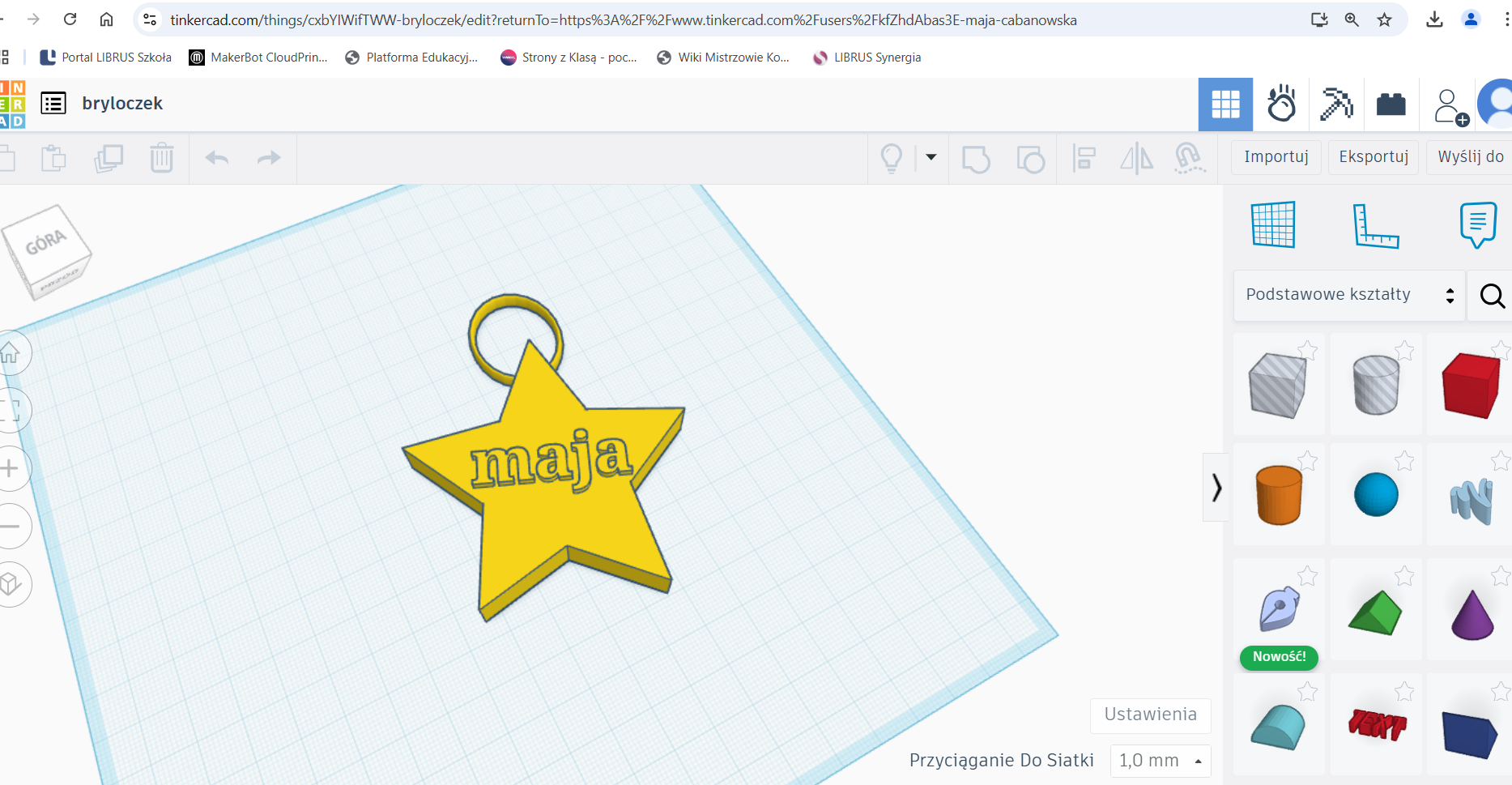This screenshot has width=1512, height=785.
Task: Expand the visibility dropdown arrow next to the lightbulb
Action: pos(931,157)
